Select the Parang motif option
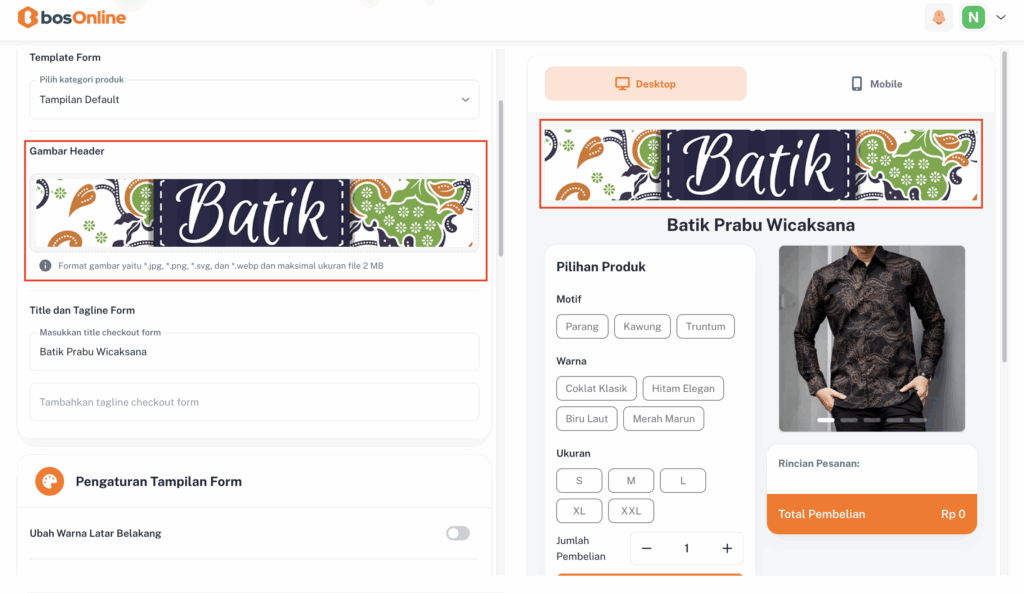Screen dimensions: 1024x593 [x=582, y=327]
